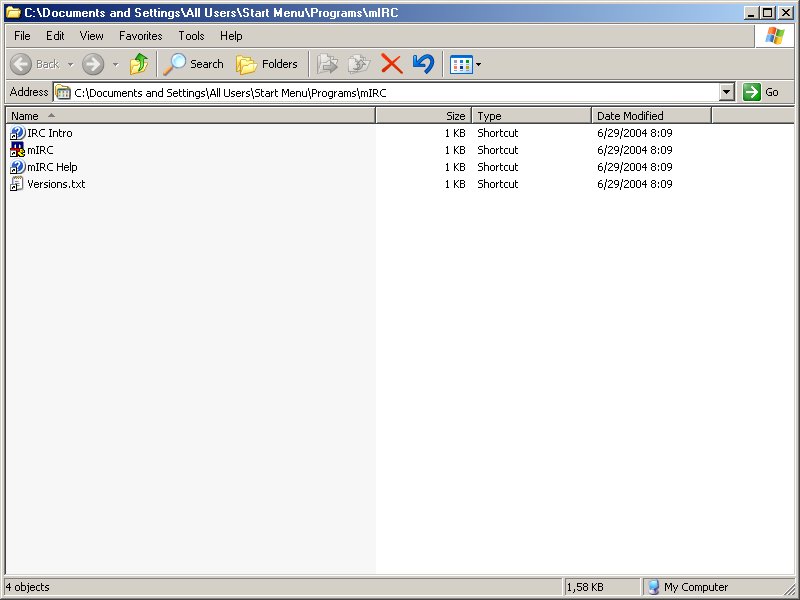Click the Date Modified cell of IRC Intro
The height and width of the screenshot is (600, 800).
pyautogui.click(x=635, y=133)
